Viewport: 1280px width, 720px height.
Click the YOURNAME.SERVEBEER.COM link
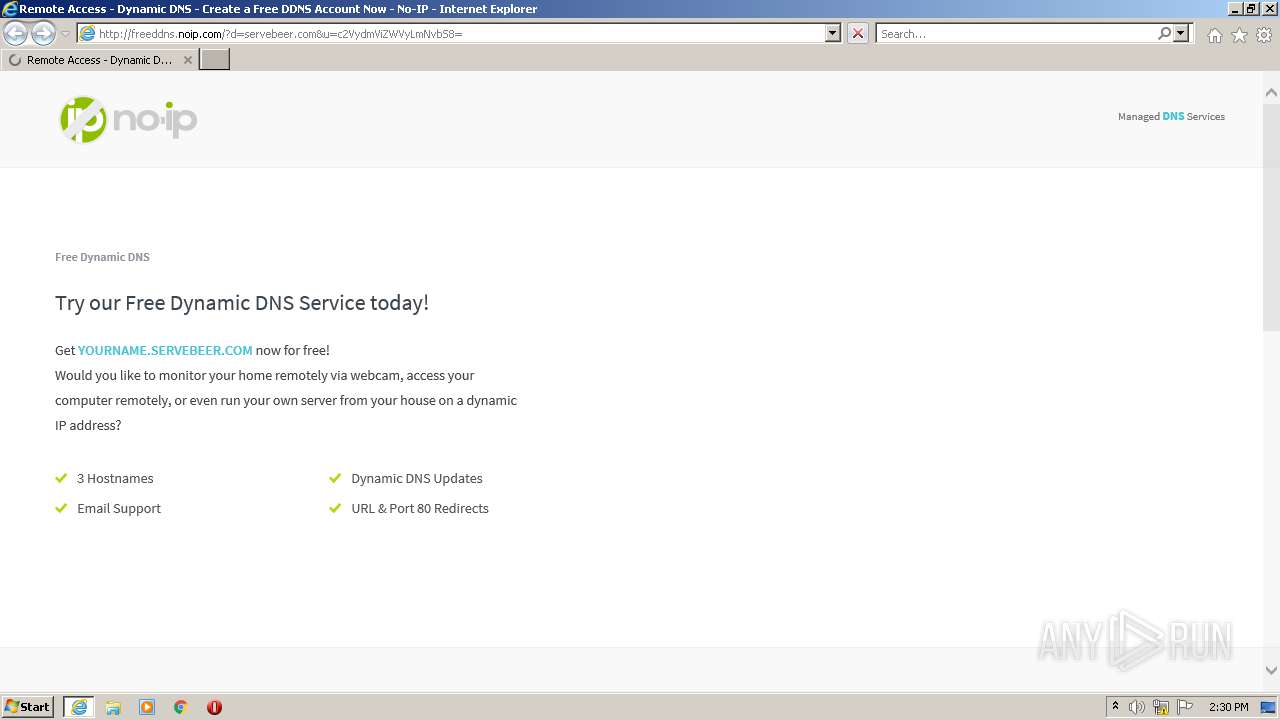point(165,350)
